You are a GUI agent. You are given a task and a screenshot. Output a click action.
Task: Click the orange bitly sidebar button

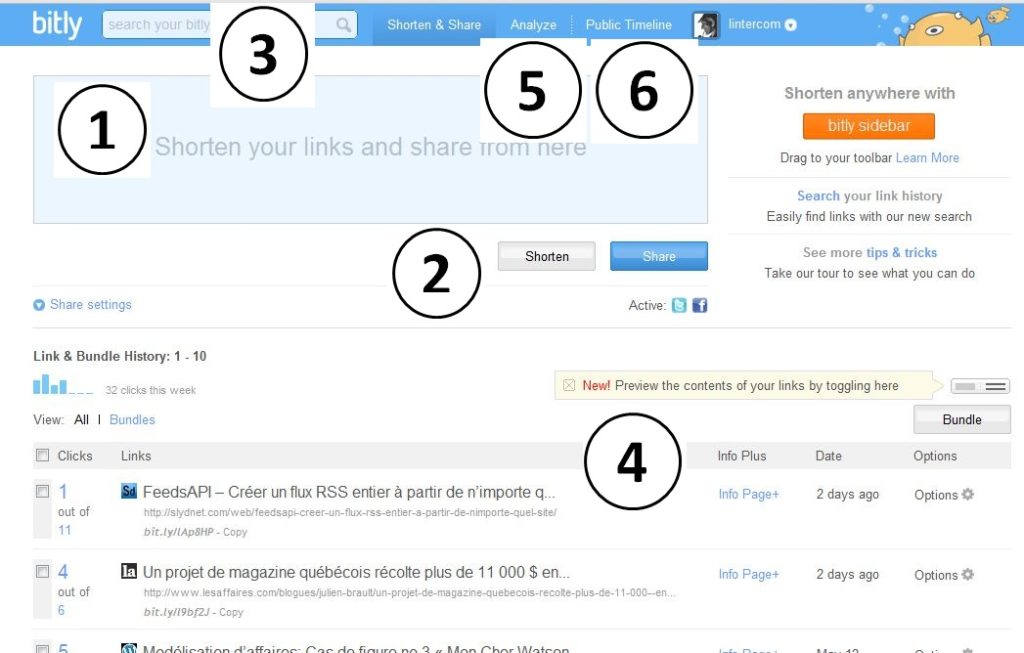click(869, 126)
